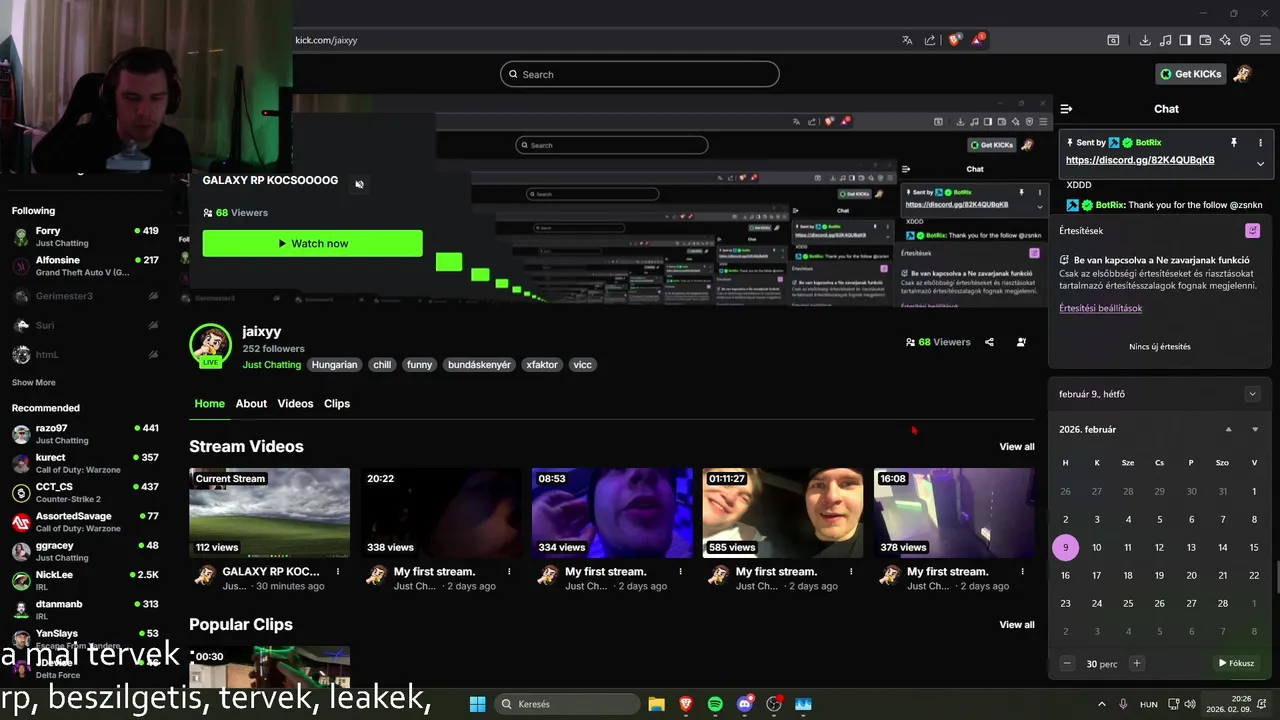This screenshot has width=1280, height=720.
Task: Click View all for Stream Videos
Action: click(x=1017, y=447)
